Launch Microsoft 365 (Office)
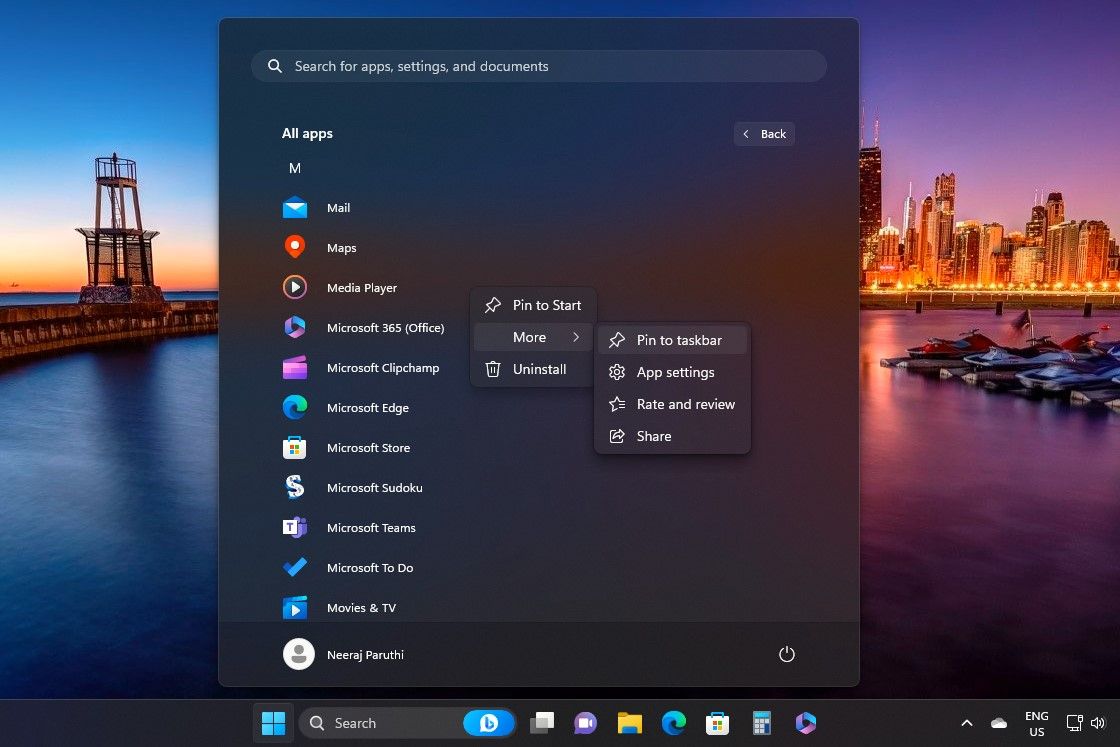 pos(387,327)
